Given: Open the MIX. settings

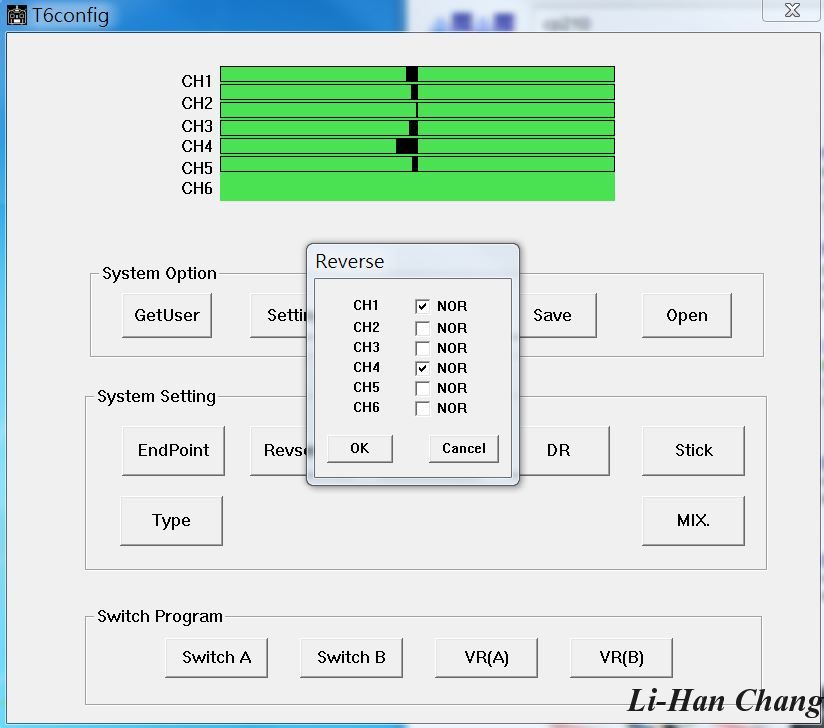Looking at the screenshot, I should pyautogui.click(x=693, y=521).
